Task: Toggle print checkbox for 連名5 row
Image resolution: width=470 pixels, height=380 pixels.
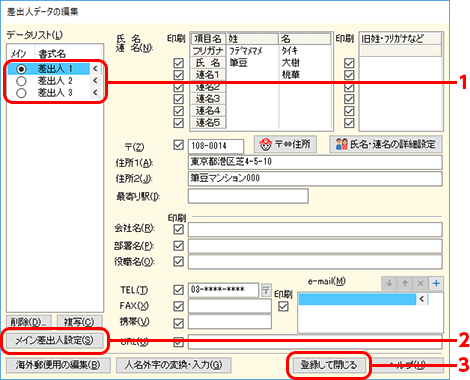Action: coord(179,123)
